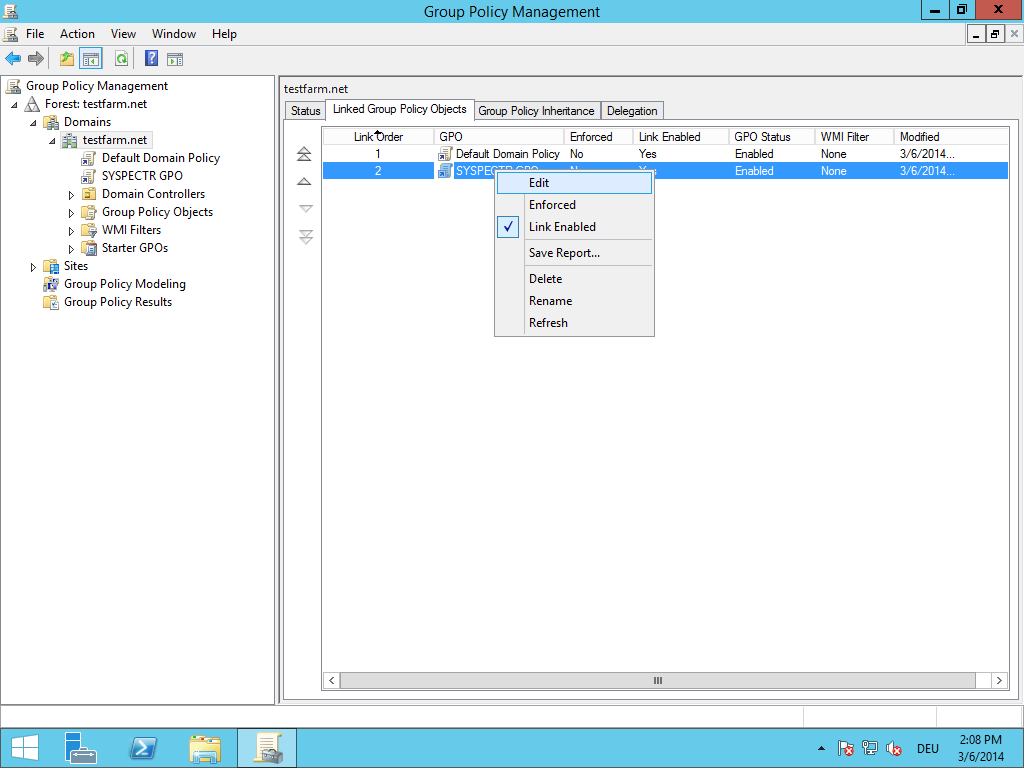Screen dimensions: 1024x768
Task: Open the Window menu
Action: pos(174,34)
